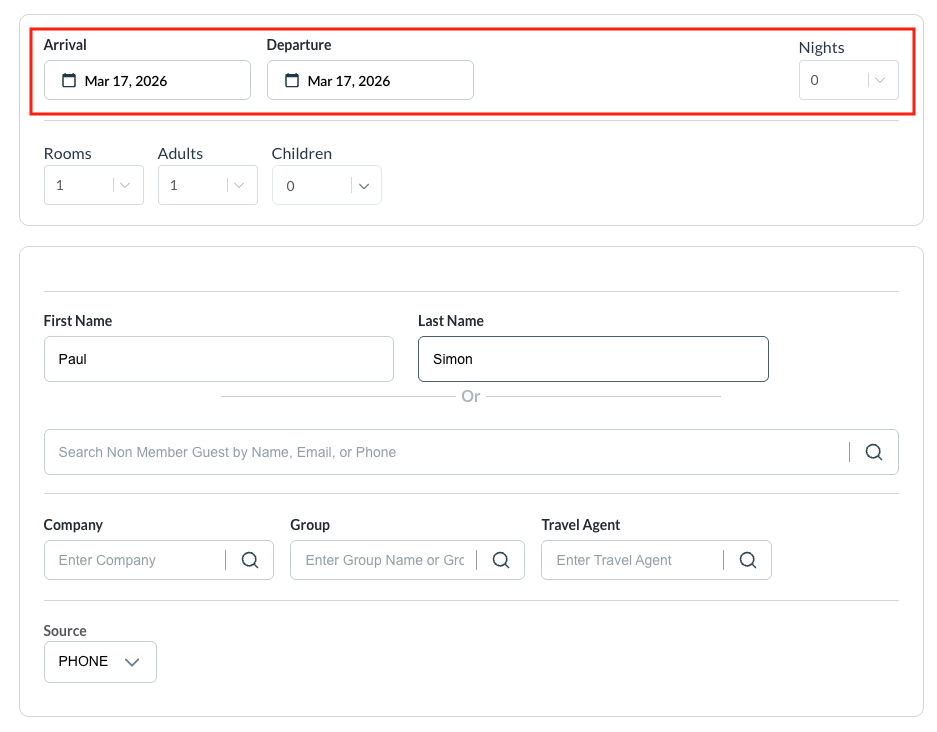Click the Company search magnifier icon
937x732 pixels.
point(249,560)
